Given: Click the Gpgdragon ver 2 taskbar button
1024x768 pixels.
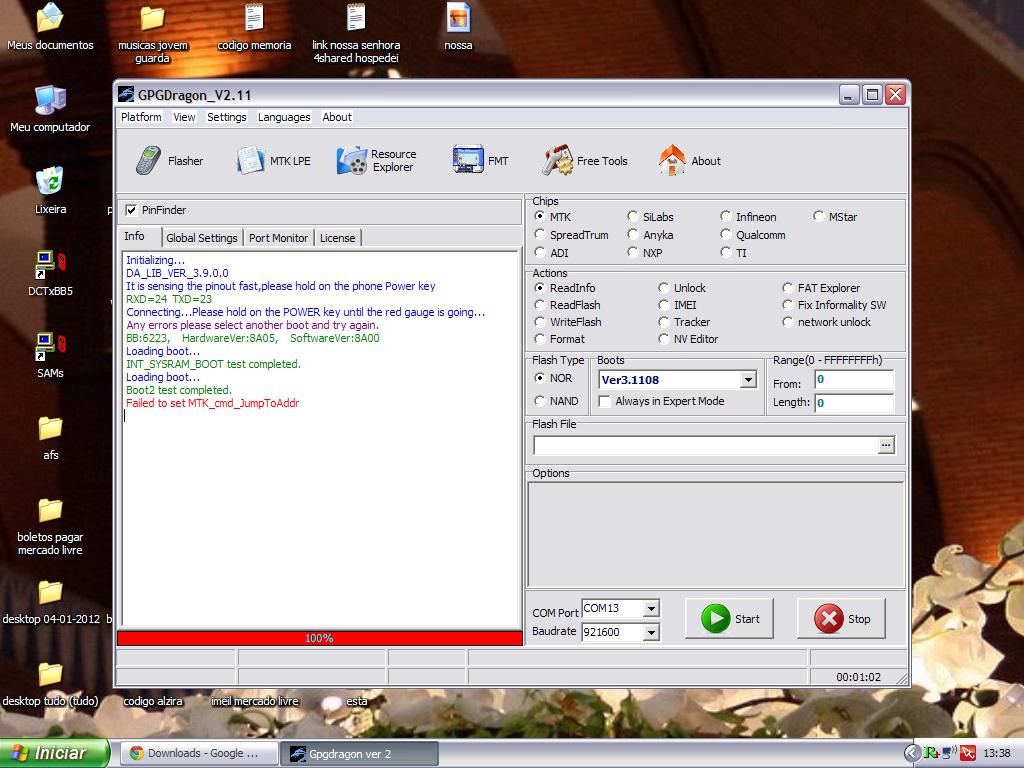Looking at the screenshot, I should pos(359,753).
